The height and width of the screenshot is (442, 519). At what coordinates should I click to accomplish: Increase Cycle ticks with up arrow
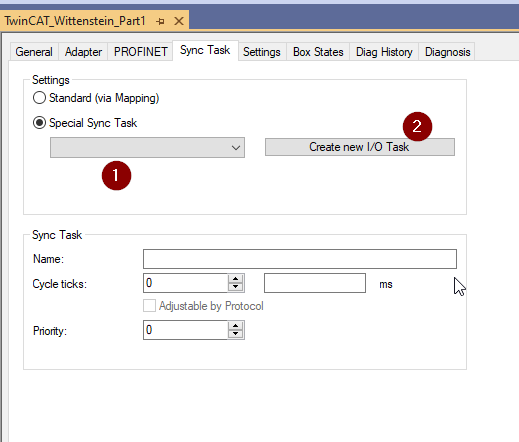[x=236, y=279]
